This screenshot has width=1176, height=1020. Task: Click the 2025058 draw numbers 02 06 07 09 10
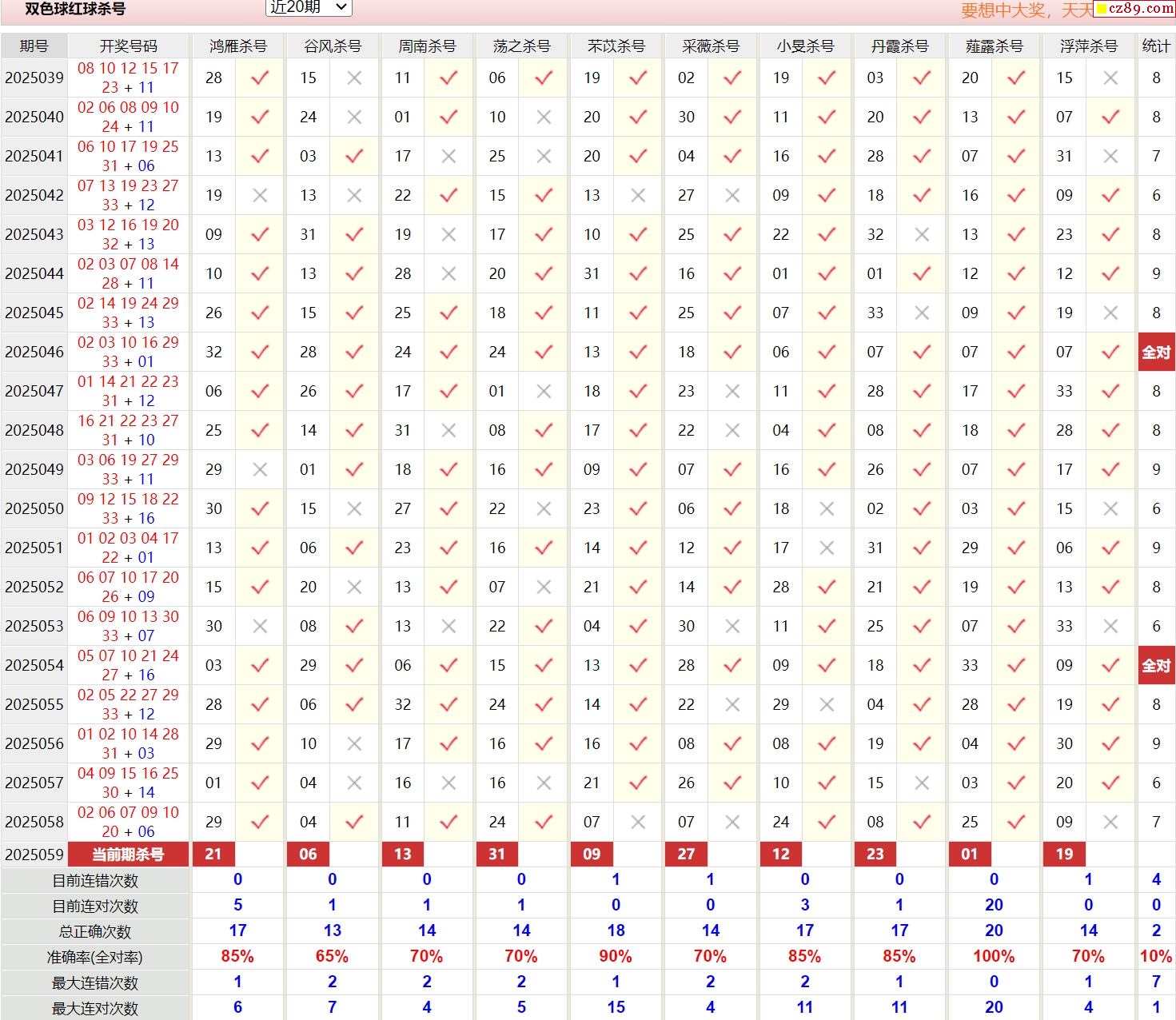[129, 813]
